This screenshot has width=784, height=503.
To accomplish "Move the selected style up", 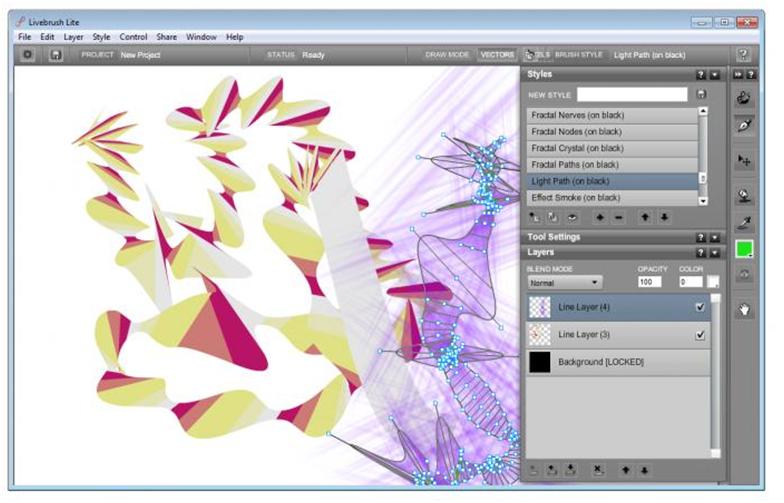I will [x=645, y=218].
